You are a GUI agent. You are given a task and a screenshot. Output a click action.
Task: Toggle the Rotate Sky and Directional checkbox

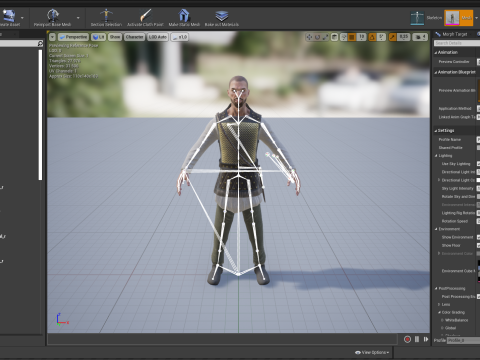pos(479,197)
